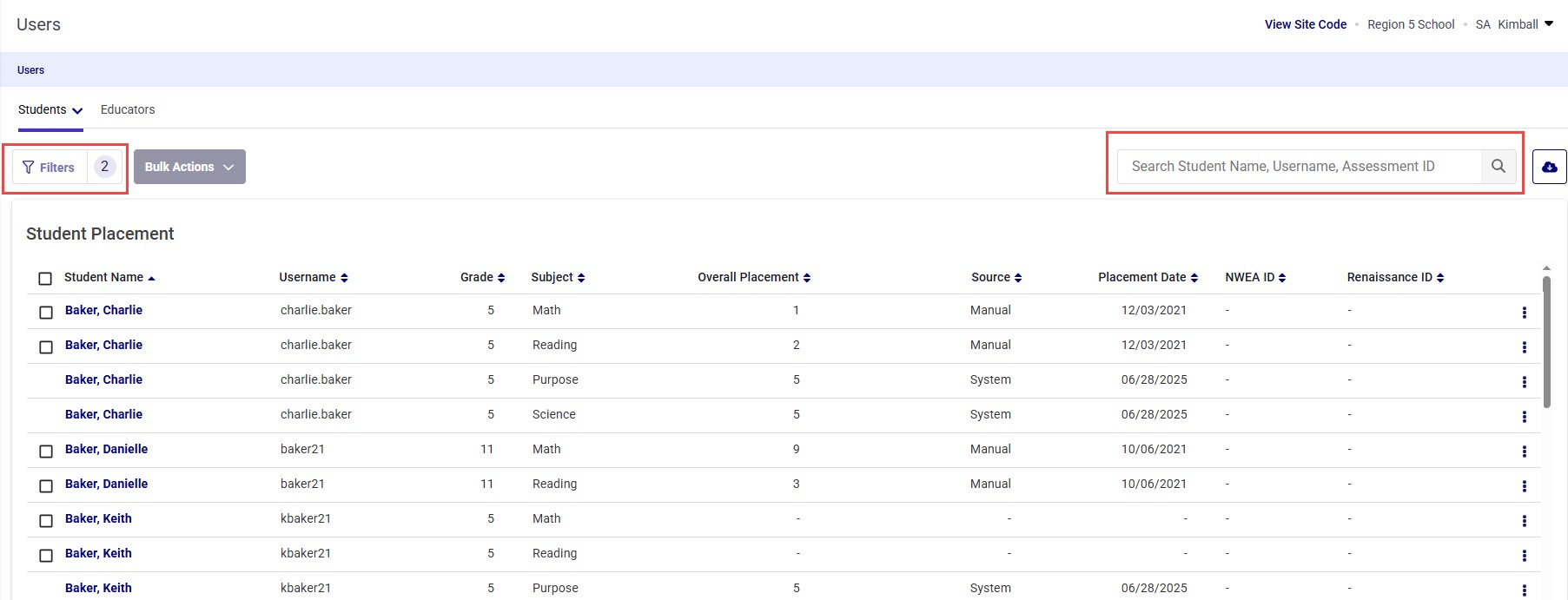Sort table by Overall Placement
This screenshot has width=1568, height=600.
click(x=807, y=278)
